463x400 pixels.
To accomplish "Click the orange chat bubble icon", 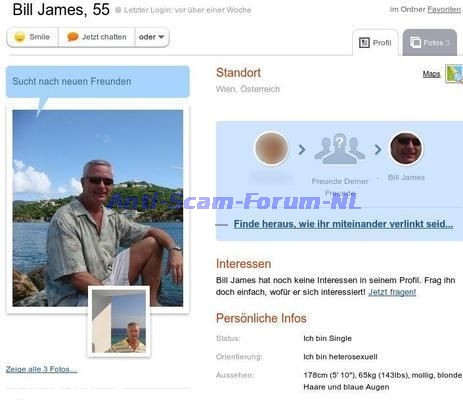I will [x=72, y=37].
